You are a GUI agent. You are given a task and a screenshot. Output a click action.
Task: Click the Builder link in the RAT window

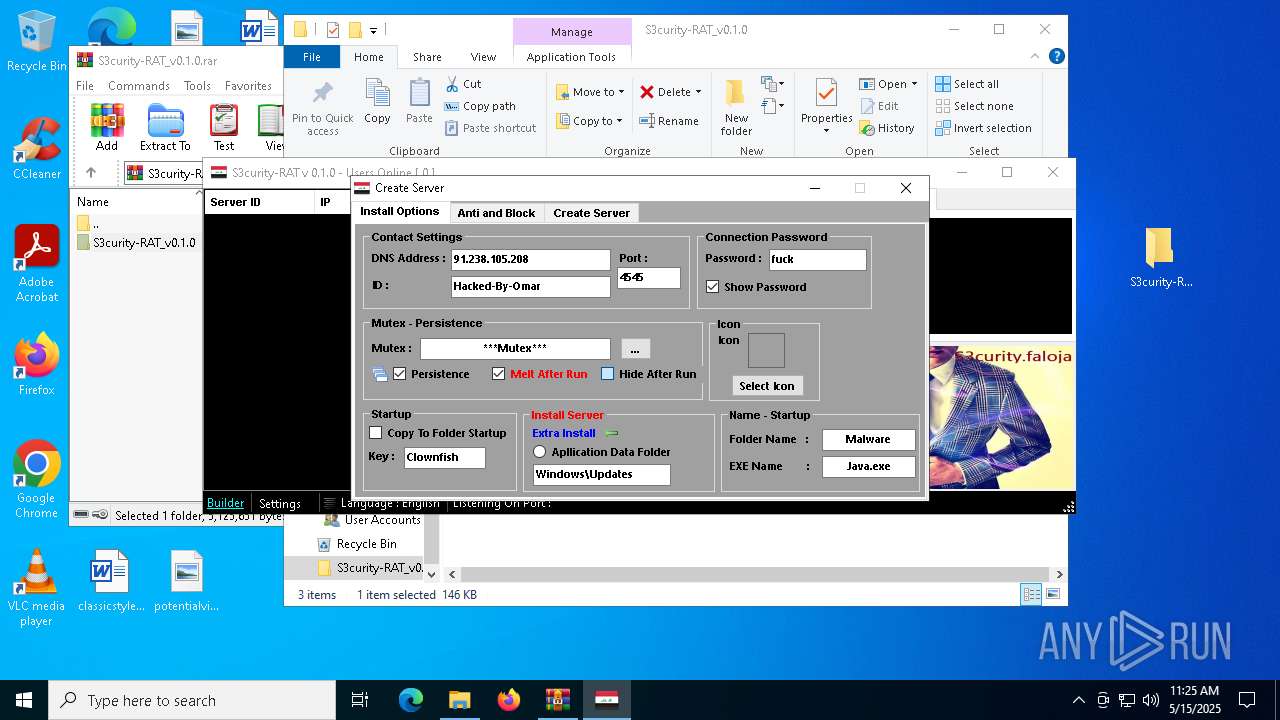pyautogui.click(x=225, y=503)
